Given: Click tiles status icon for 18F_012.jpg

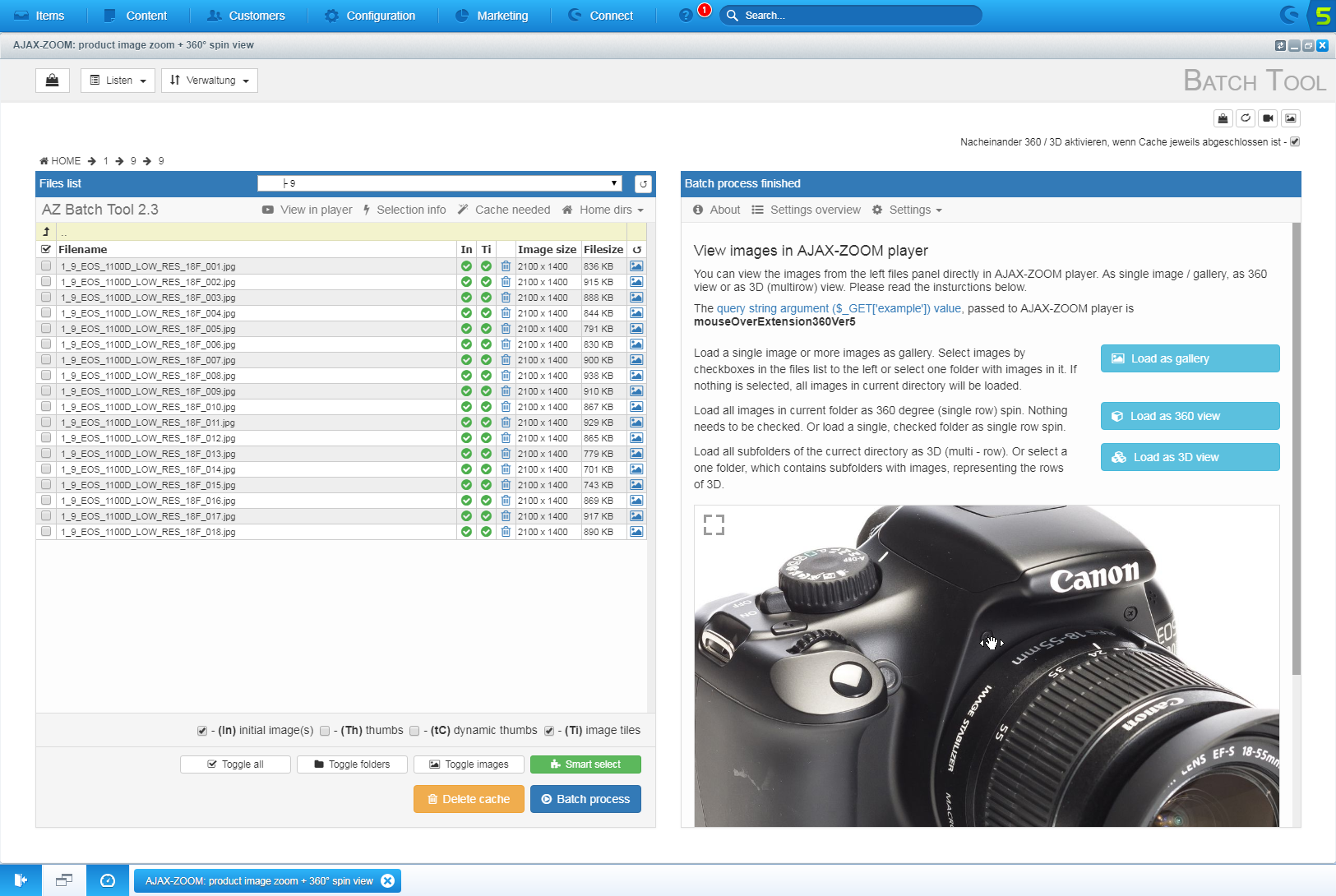Looking at the screenshot, I should pyautogui.click(x=486, y=438).
